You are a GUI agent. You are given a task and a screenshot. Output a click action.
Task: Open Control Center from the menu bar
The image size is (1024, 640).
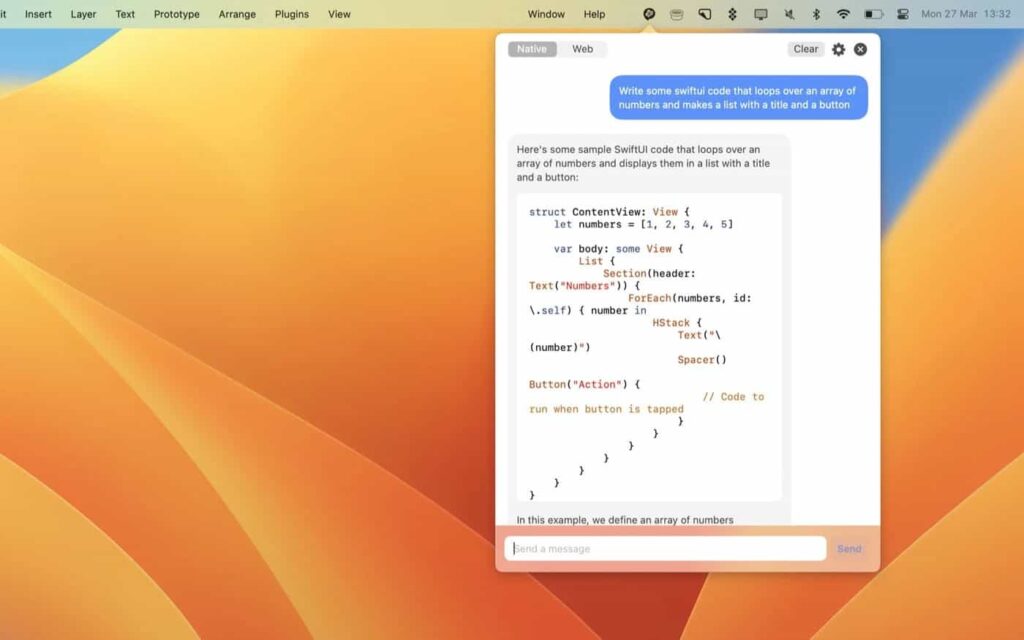click(905, 14)
